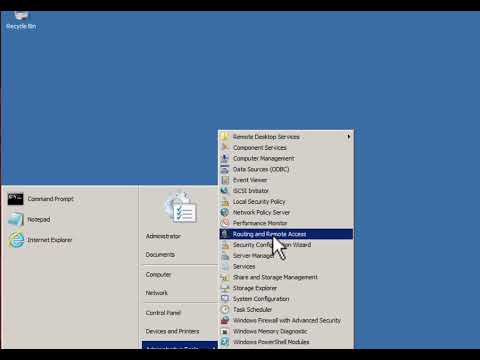This screenshot has width=480, height=360.
Task: Select Local Security Policy menu entry
Action: click(286, 202)
